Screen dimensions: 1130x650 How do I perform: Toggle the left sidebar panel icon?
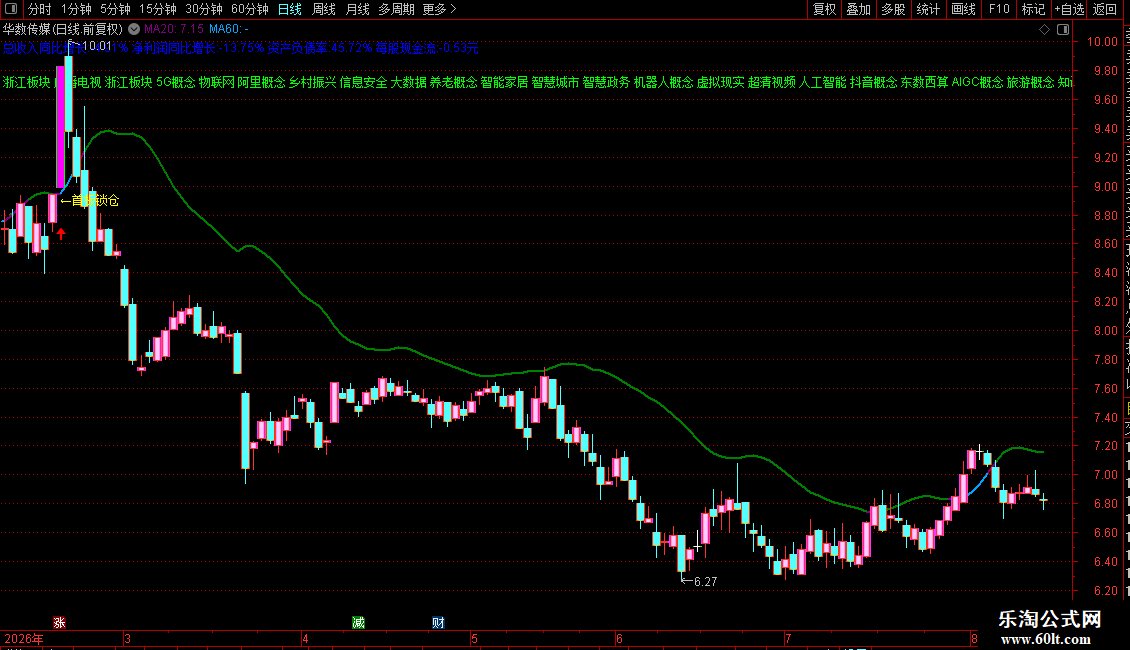11,9
